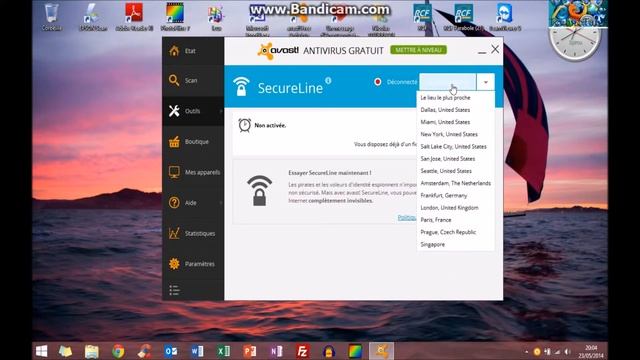The width and height of the screenshot is (640, 360).
Task: Select Singapore location
Action: coord(456,244)
